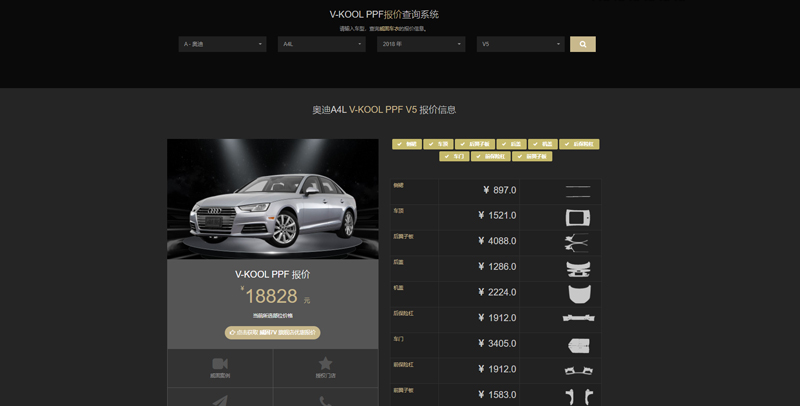Open the V5 film series dropdown

(520, 44)
